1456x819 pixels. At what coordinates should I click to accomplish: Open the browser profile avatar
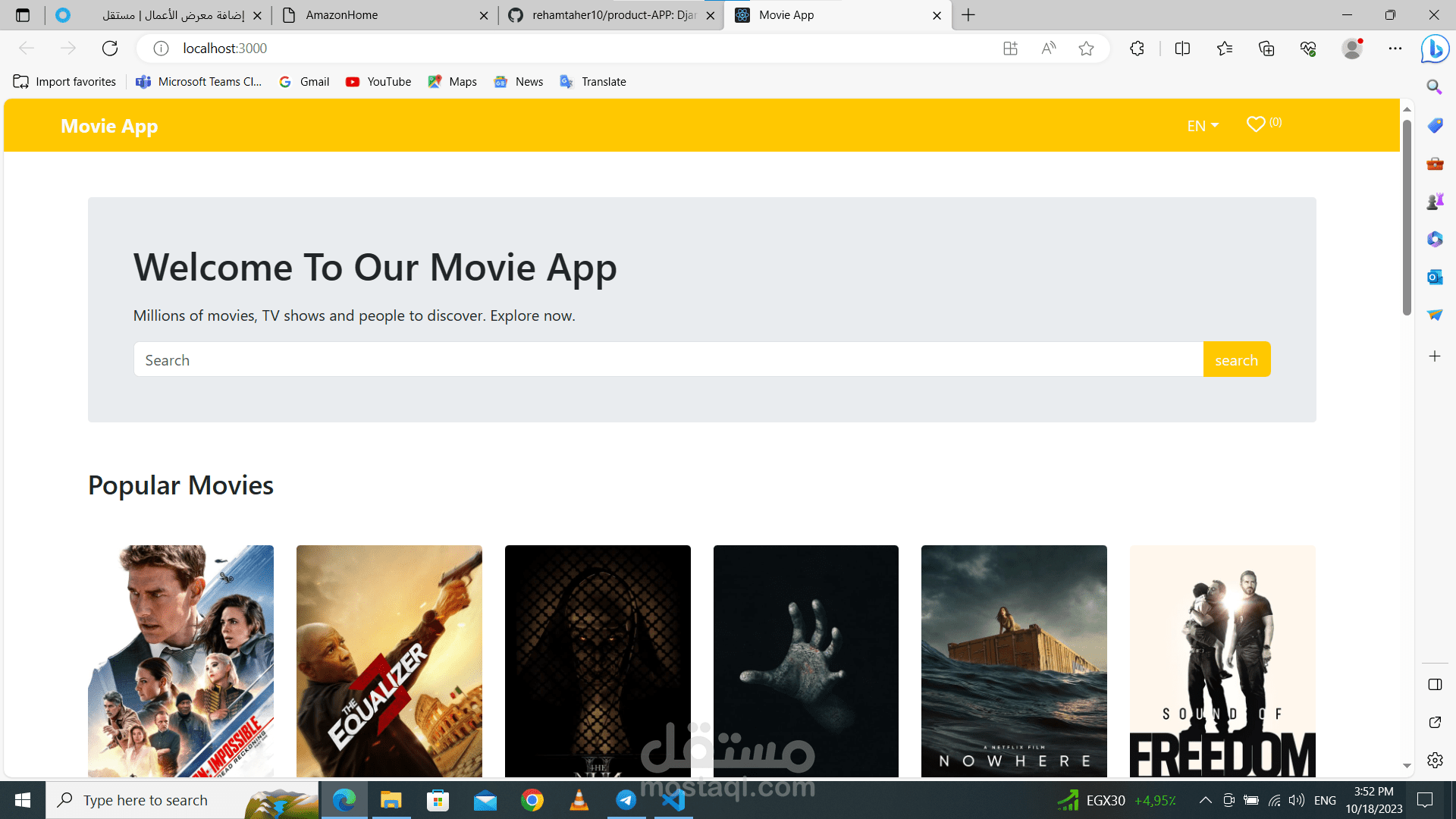(x=1352, y=49)
